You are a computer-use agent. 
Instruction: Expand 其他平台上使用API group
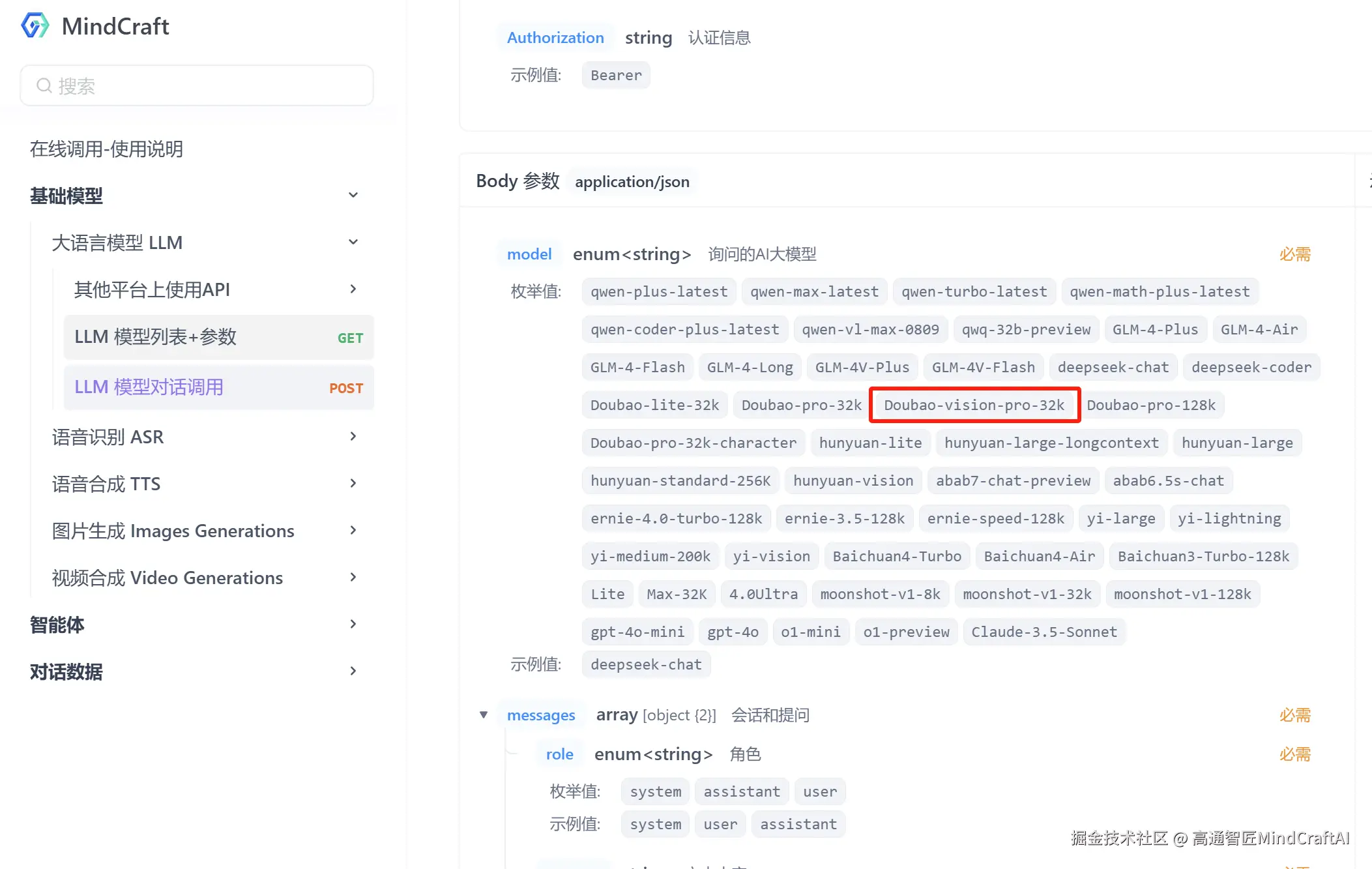[353, 289]
